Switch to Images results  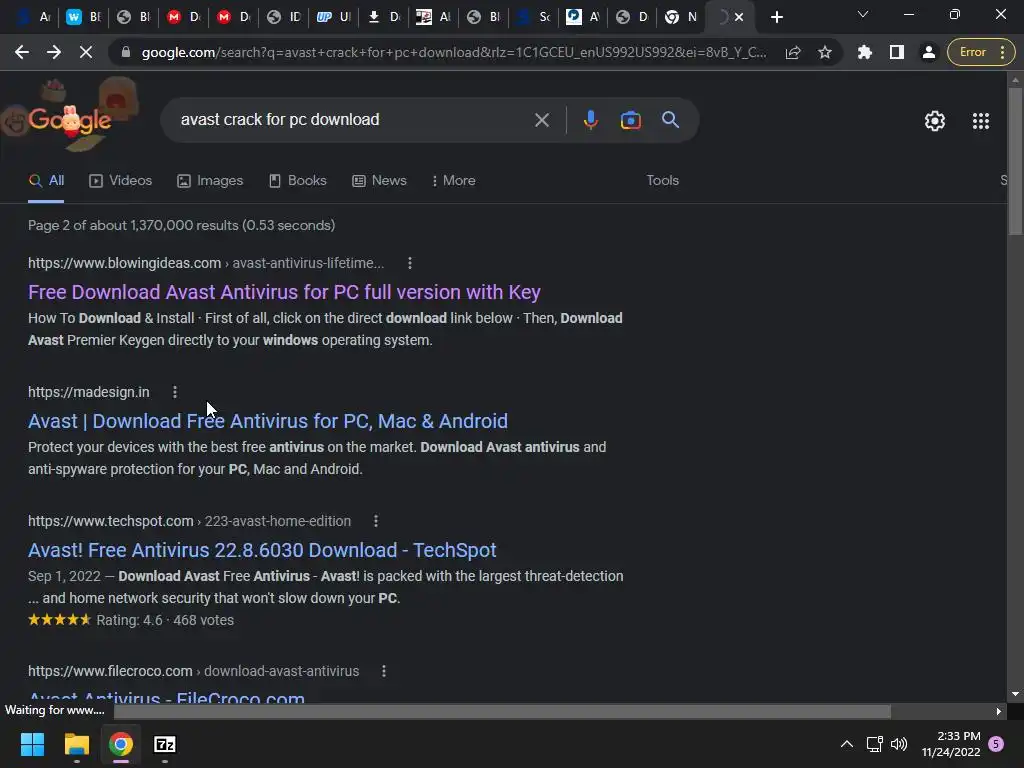[x=210, y=181]
